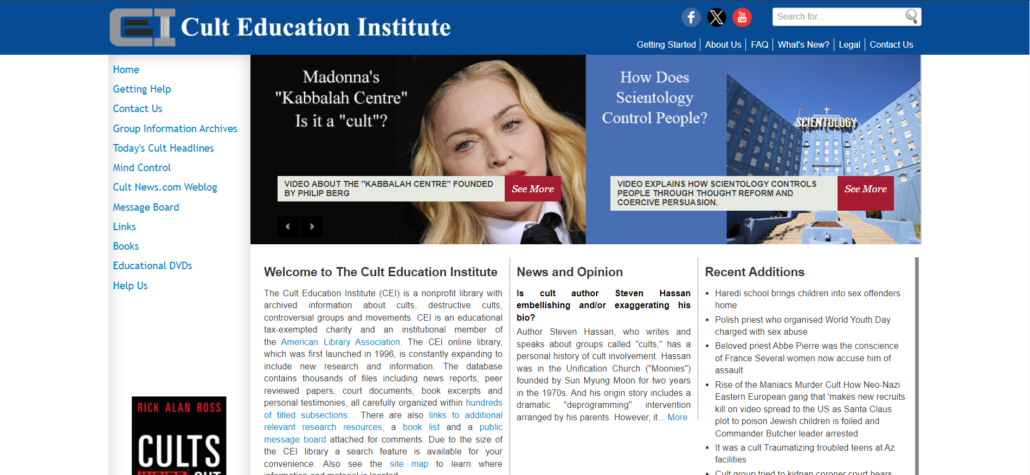Open 'Rise of the Maniacs Murder Cult' item
This screenshot has height=475, width=1030.
point(810,409)
